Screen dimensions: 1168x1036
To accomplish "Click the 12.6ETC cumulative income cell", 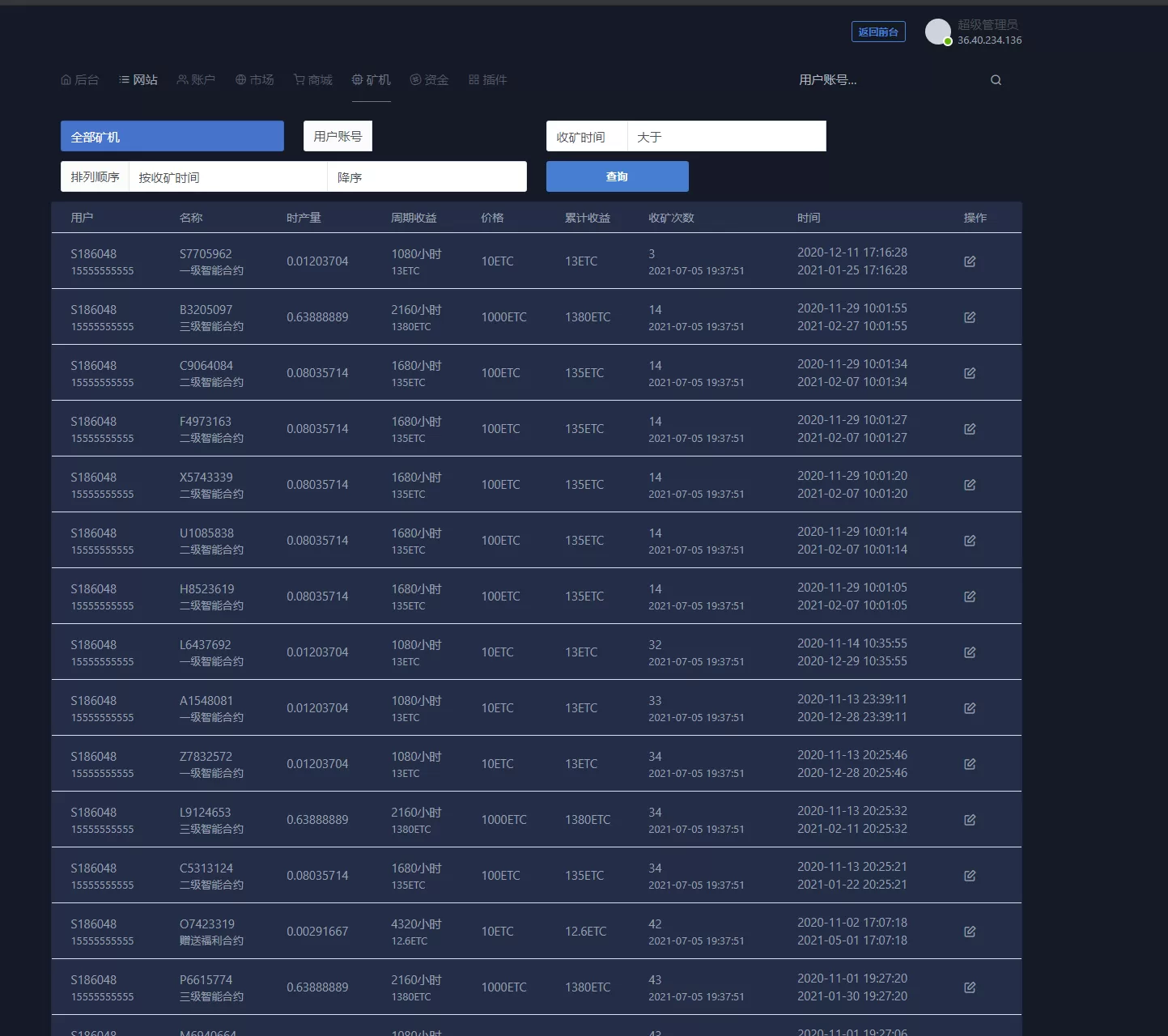I will click(x=585, y=932).
